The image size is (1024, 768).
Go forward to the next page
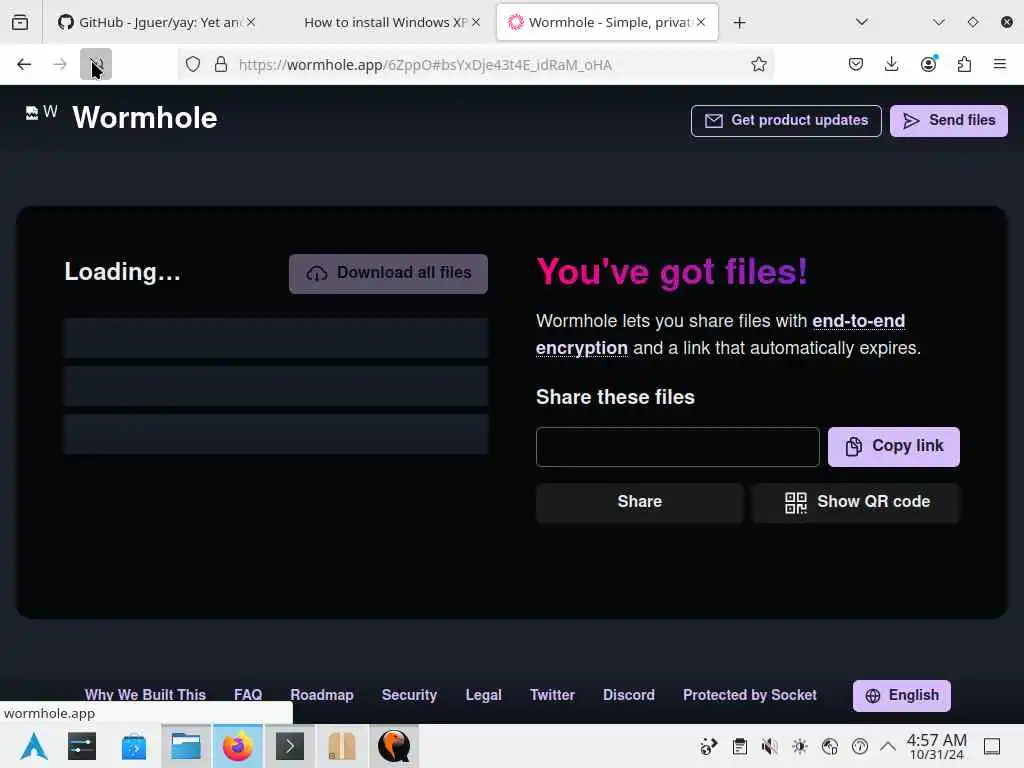coord(60,64)
